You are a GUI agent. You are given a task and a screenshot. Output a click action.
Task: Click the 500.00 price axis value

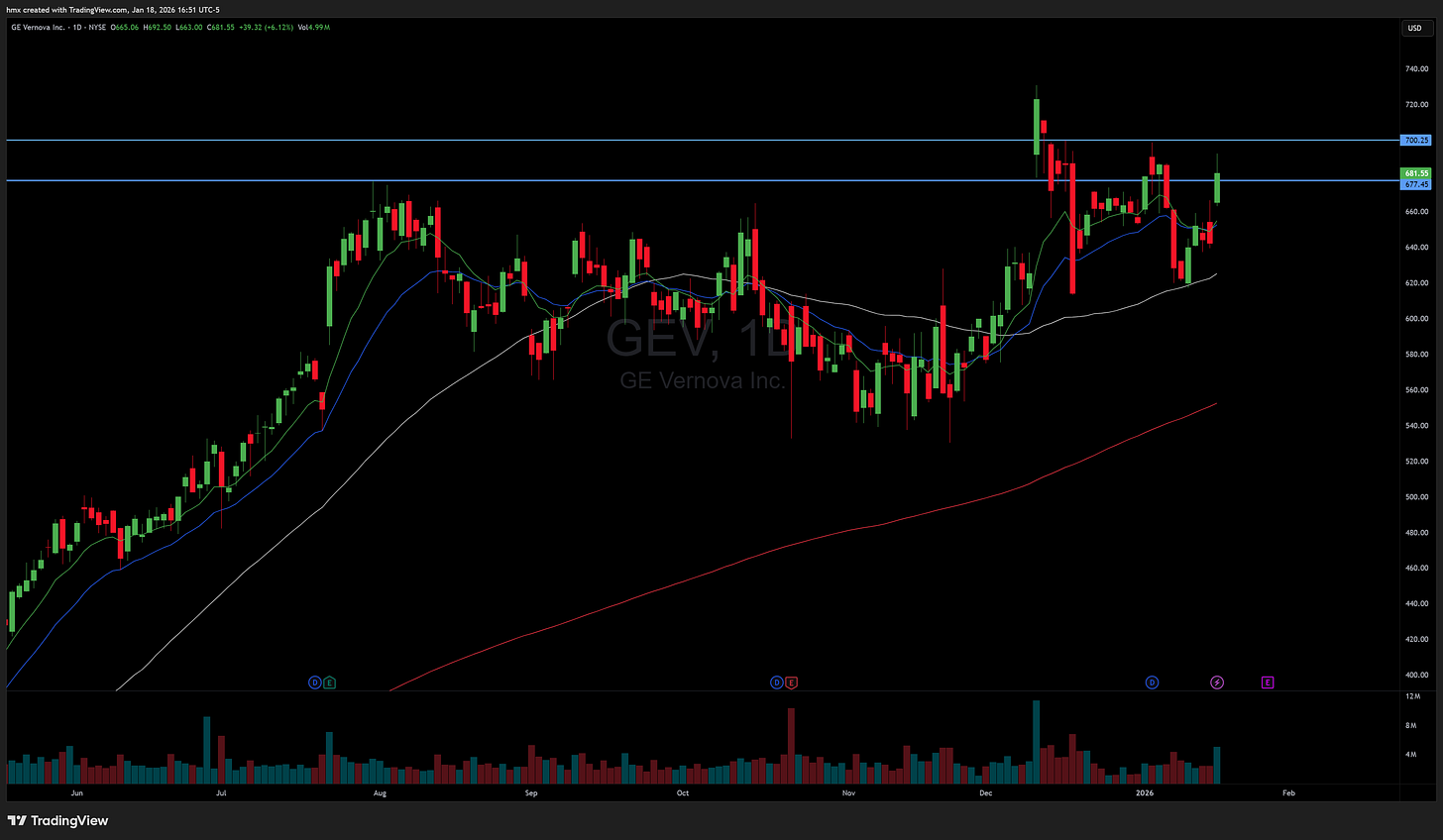1416,497
